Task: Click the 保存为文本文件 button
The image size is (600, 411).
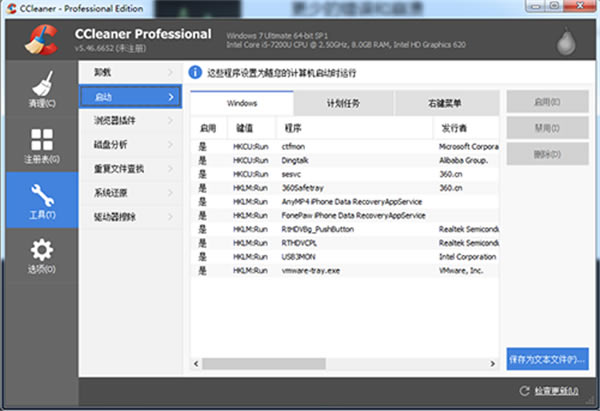Action: (547, 357)
